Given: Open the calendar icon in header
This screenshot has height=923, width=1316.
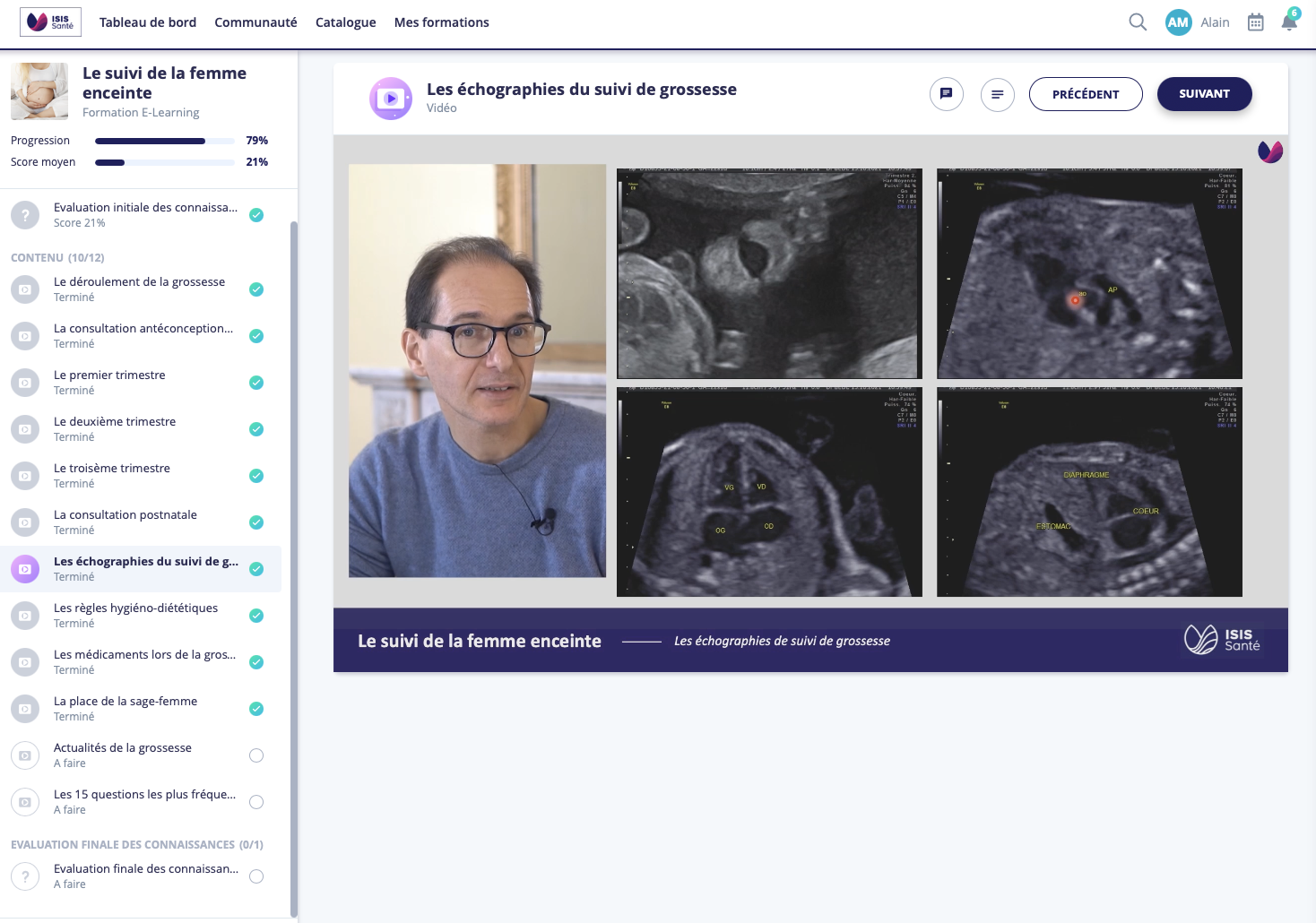Looking at the screenshot, I should tap(1256, 22).
